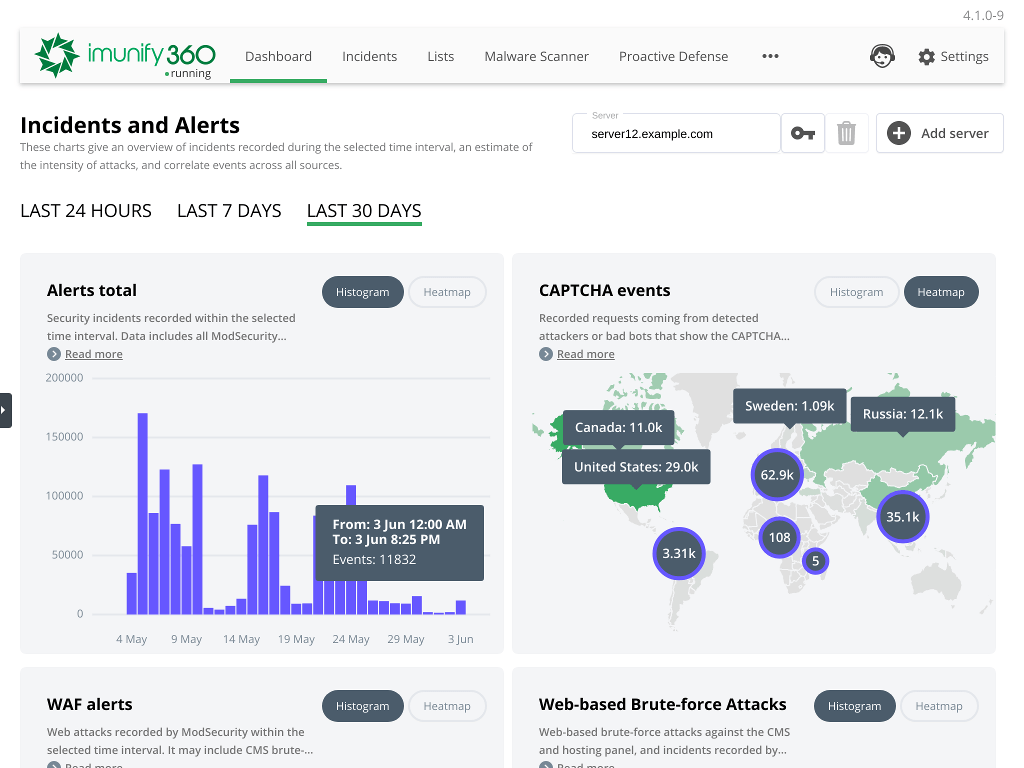
Task: Click the Russia 35.1k map cluster bubble
Action: [902, 517]
